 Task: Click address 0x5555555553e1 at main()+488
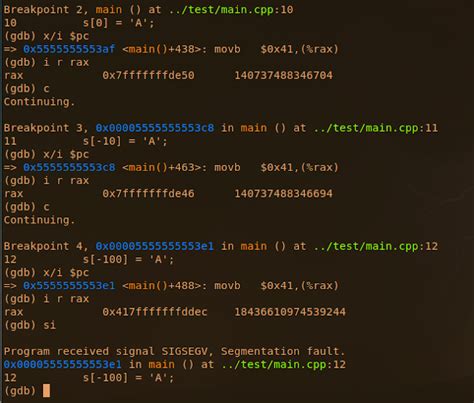(69, 286)
